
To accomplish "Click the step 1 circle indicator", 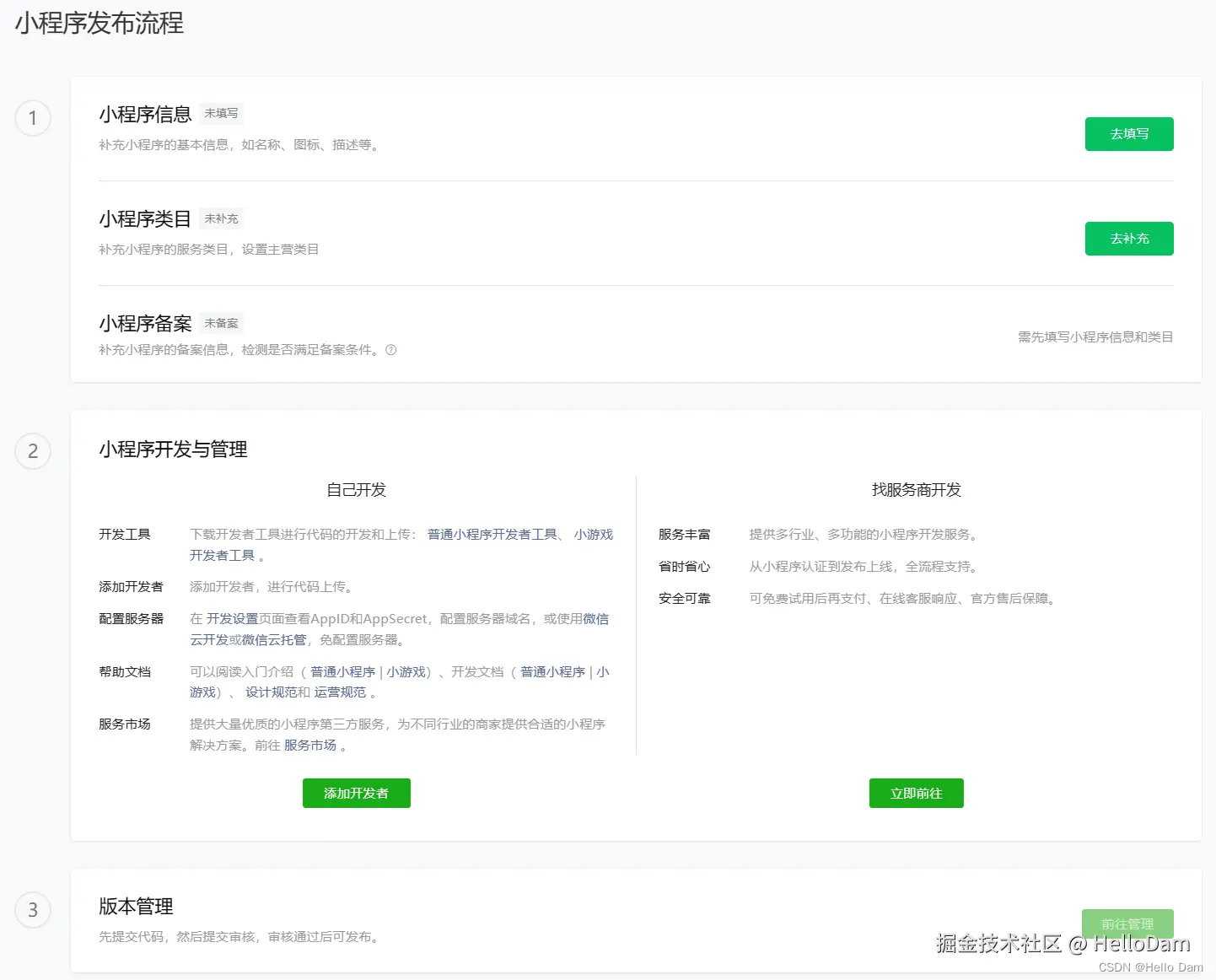I will 32,118.
